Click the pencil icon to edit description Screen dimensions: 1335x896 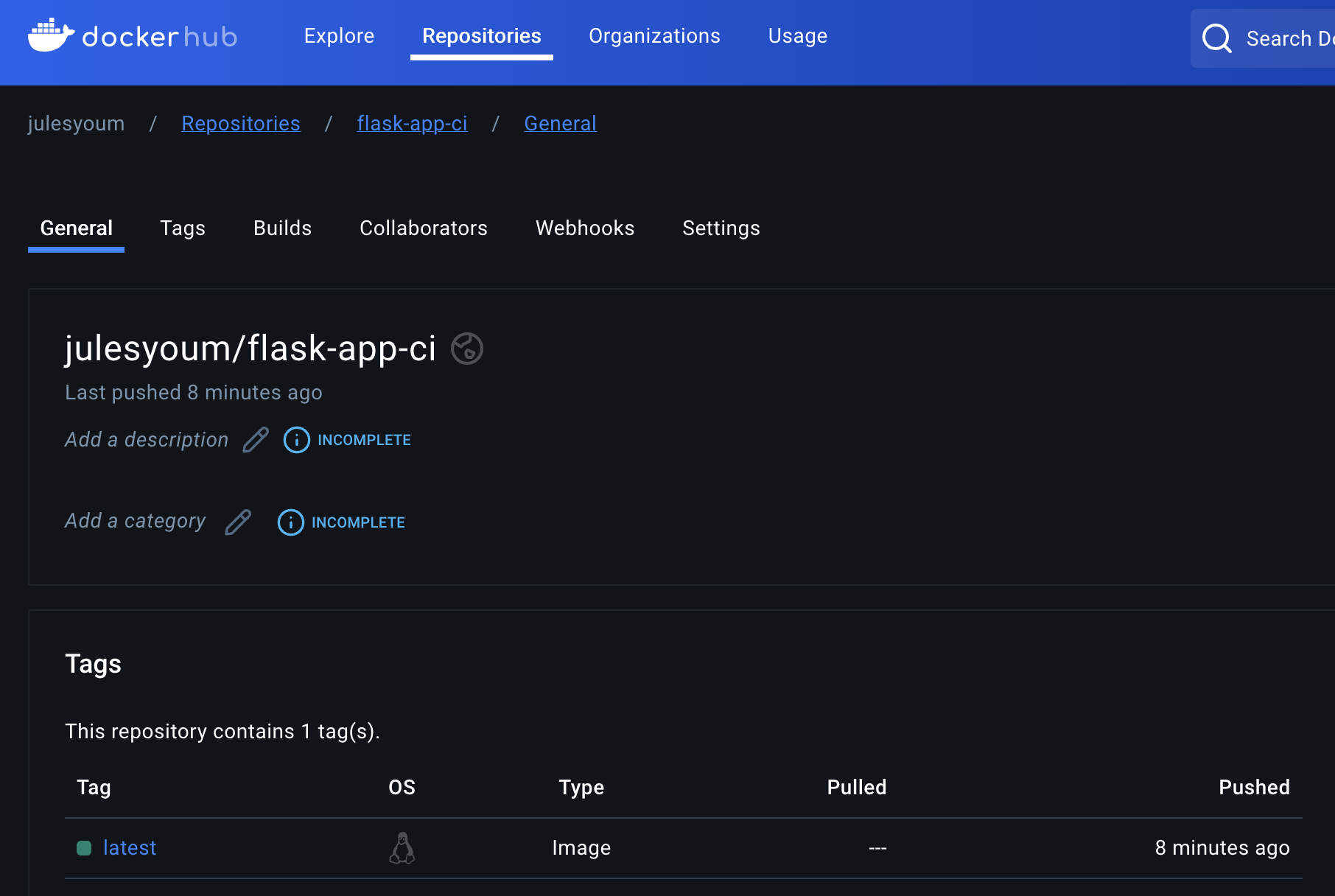pyautogui.click(x=256, y=440)
